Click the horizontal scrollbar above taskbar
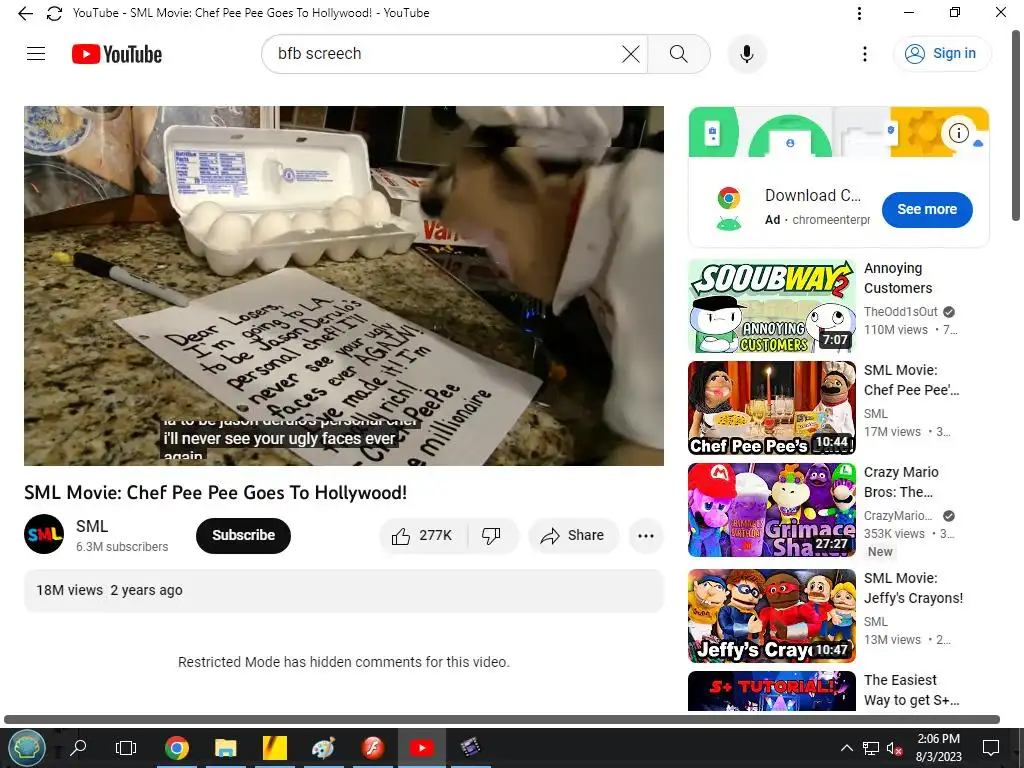Screen dimensions: 1024x768 point(502,719)
